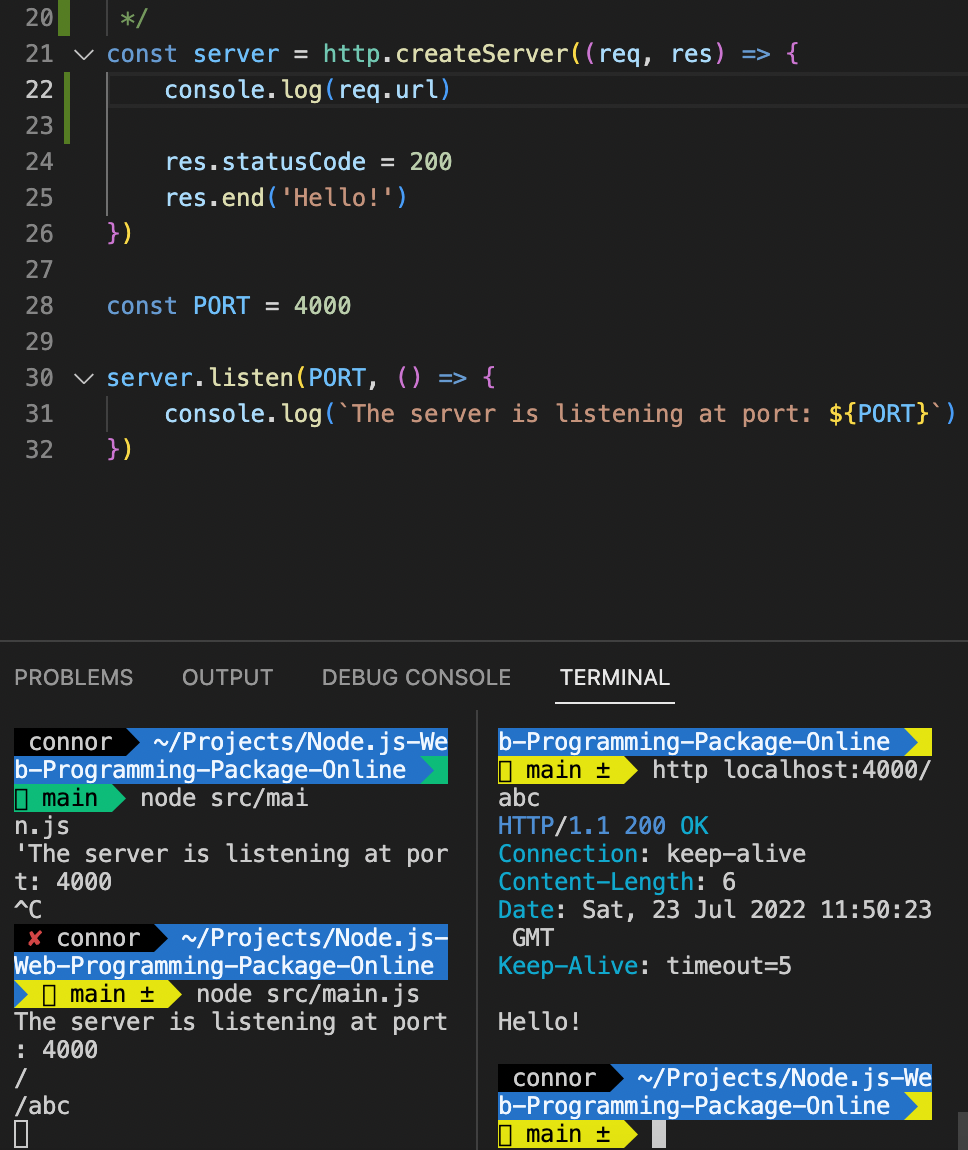Viewport: 968px width, 1150px height.
Task: Switch to the PROBLEMS panel tab
Action: coord(74,677)
